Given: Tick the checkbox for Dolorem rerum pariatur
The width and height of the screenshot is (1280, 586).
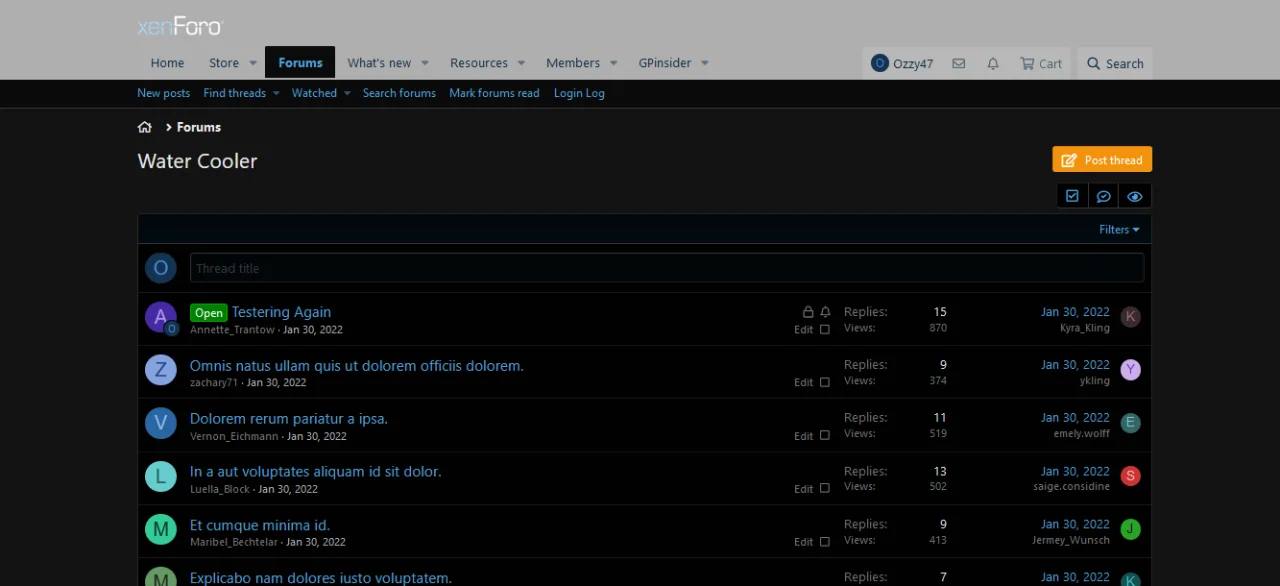Looking at the screenshot, I should [825, 435].
